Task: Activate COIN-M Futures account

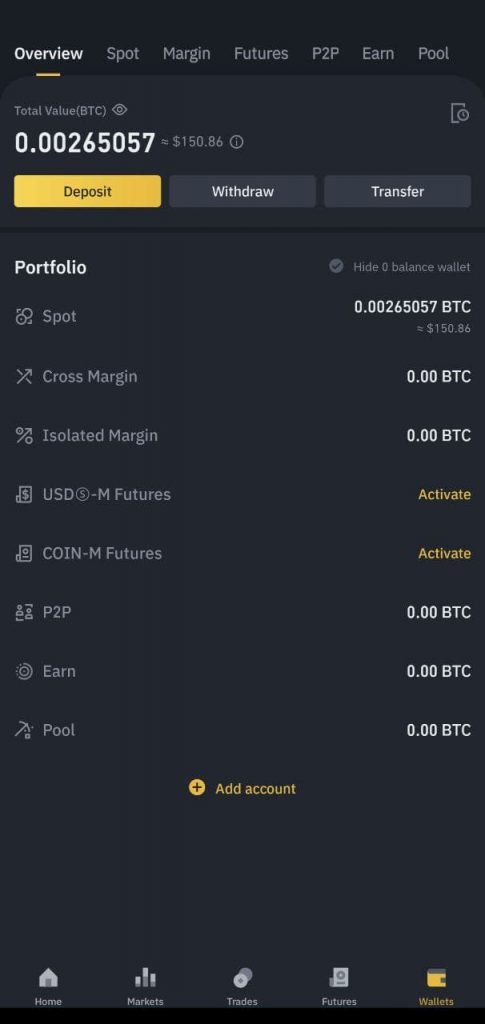Action: [x=445, y=553]
